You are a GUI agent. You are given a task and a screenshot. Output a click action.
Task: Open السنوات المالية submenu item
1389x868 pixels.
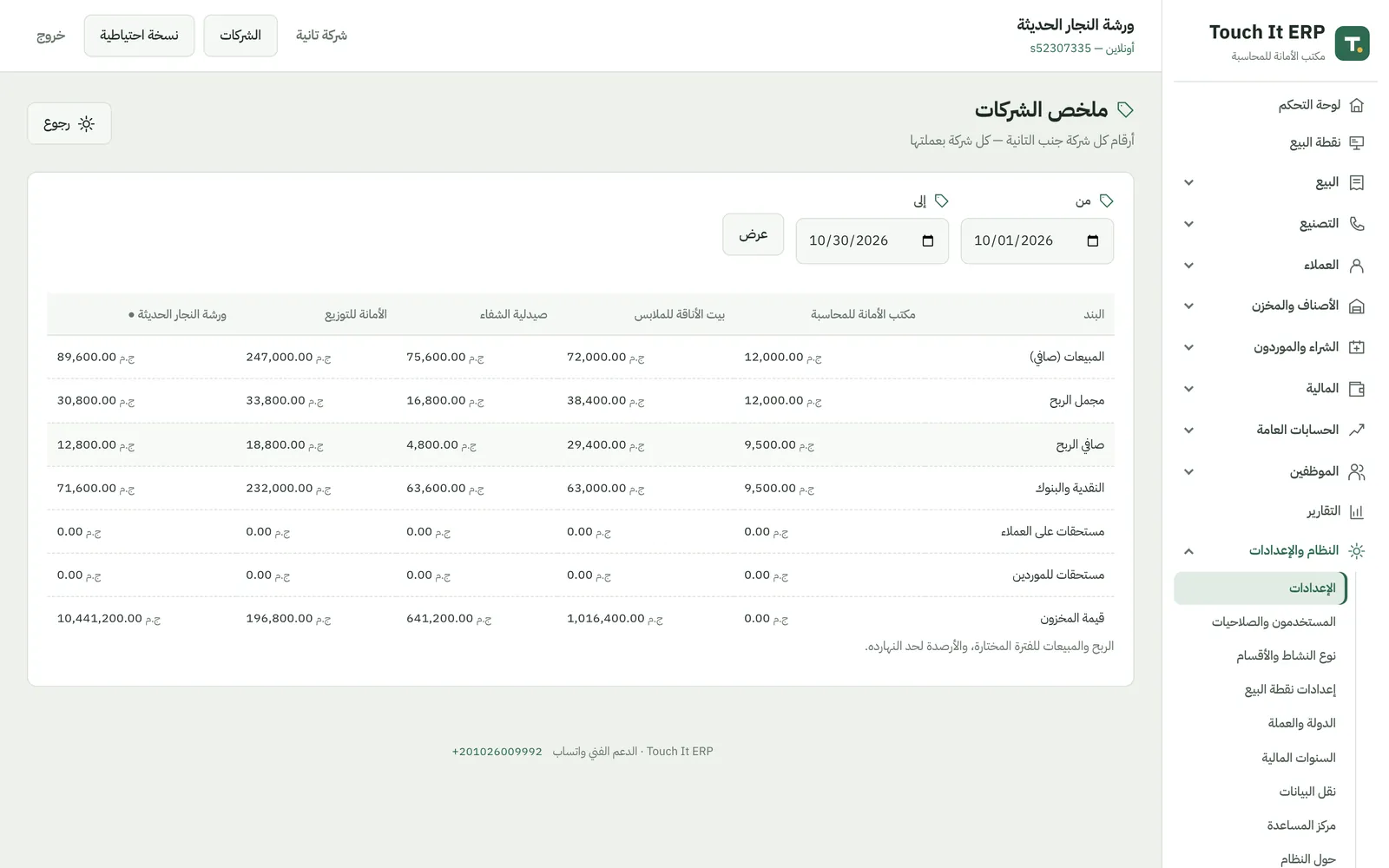1299,758
